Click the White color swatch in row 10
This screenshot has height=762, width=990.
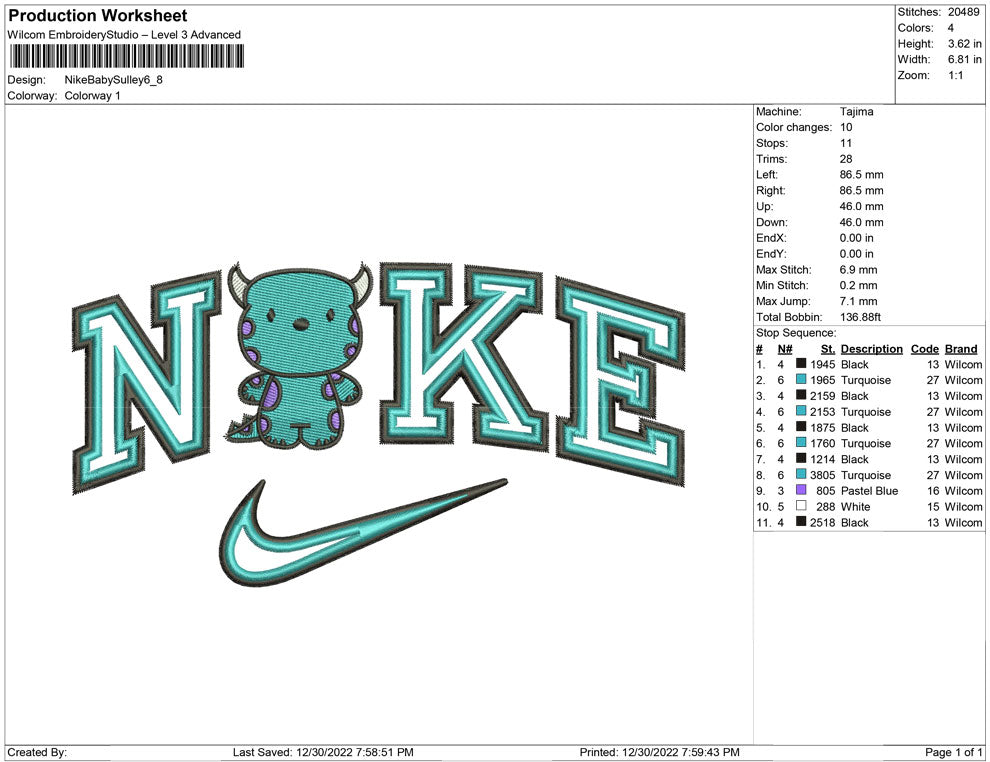click(801, 506)
